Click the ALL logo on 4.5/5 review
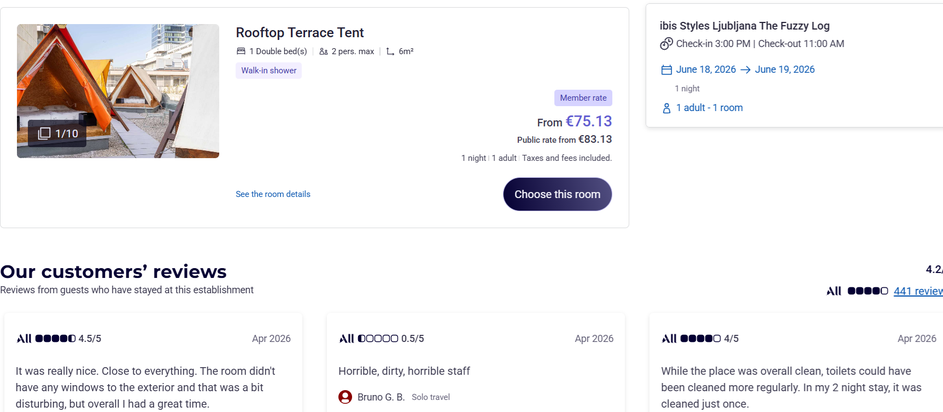The image size is (943, 412). click(x=24, y=339)
